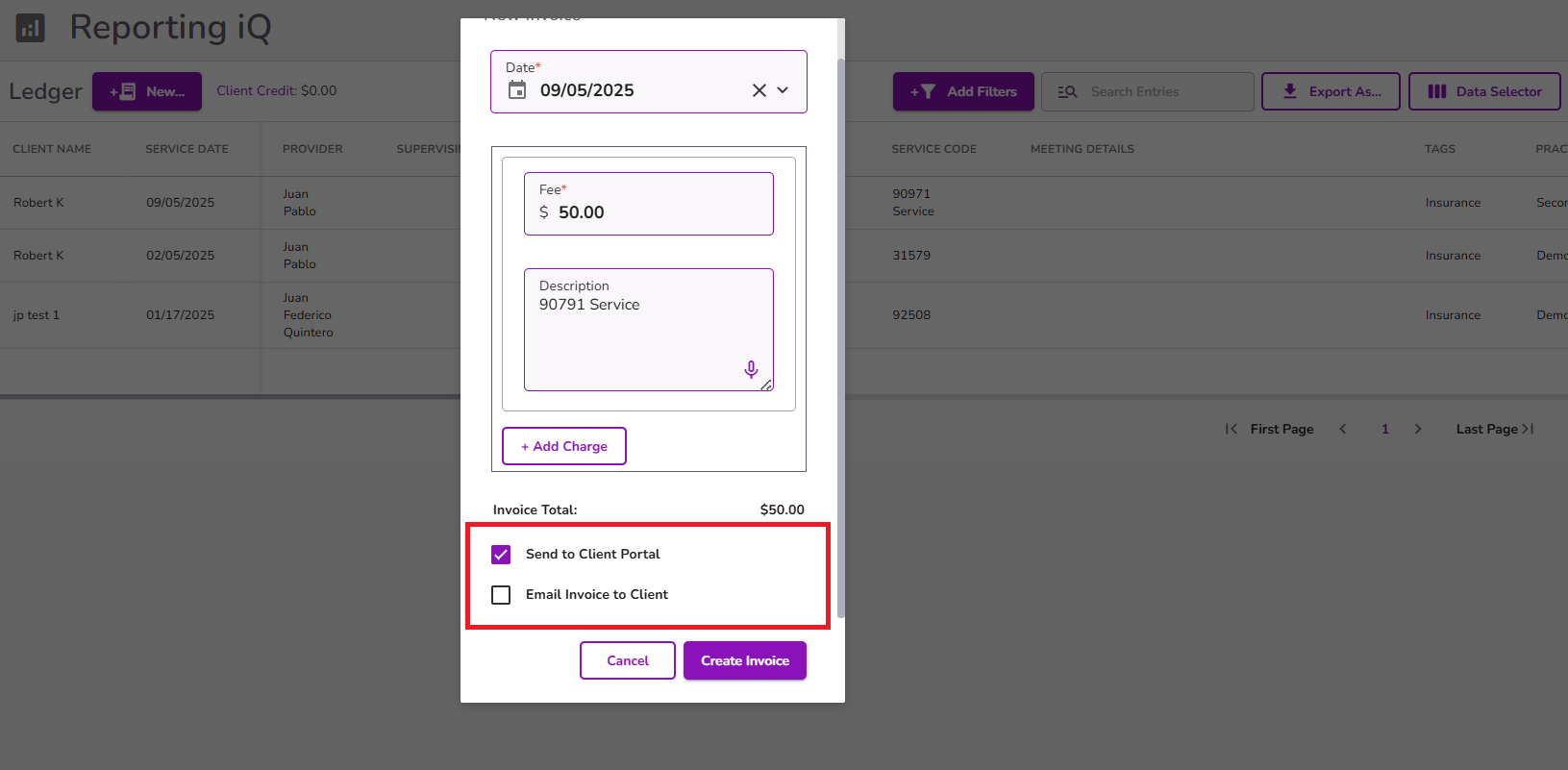Click the columns icon on Data Selector

[1437, 91]
